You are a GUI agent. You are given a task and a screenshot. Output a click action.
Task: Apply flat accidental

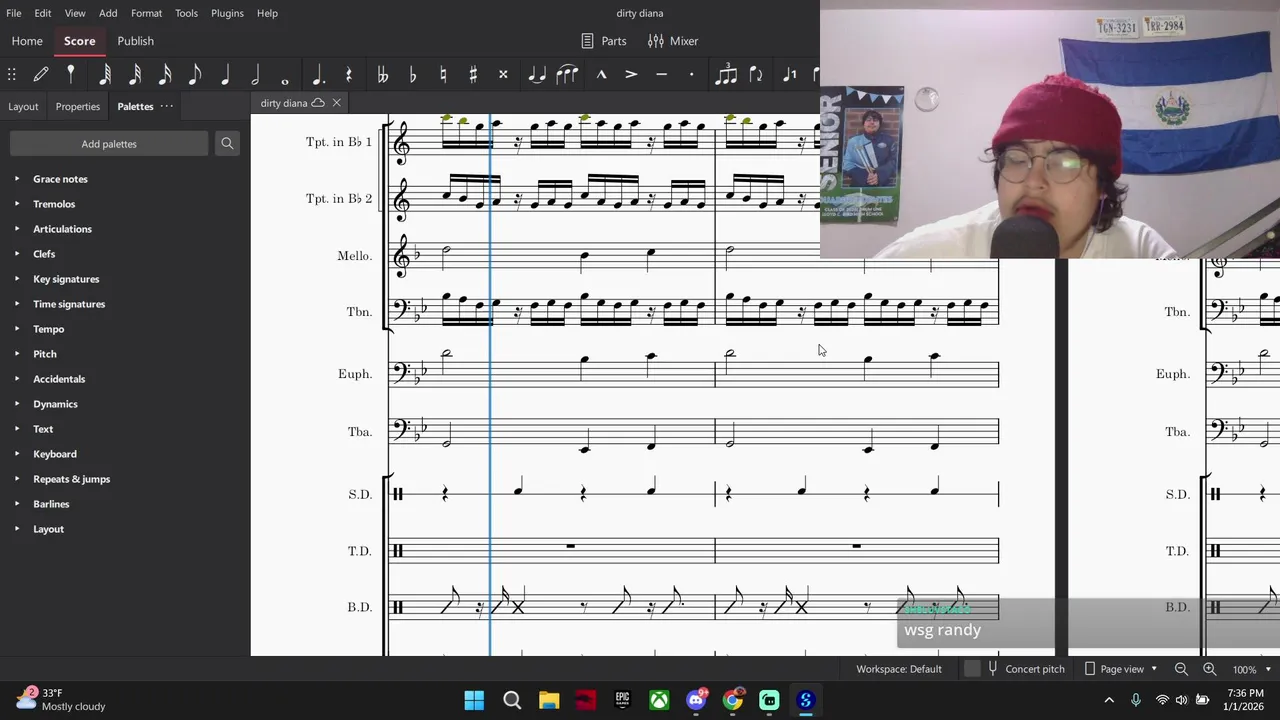412,75
